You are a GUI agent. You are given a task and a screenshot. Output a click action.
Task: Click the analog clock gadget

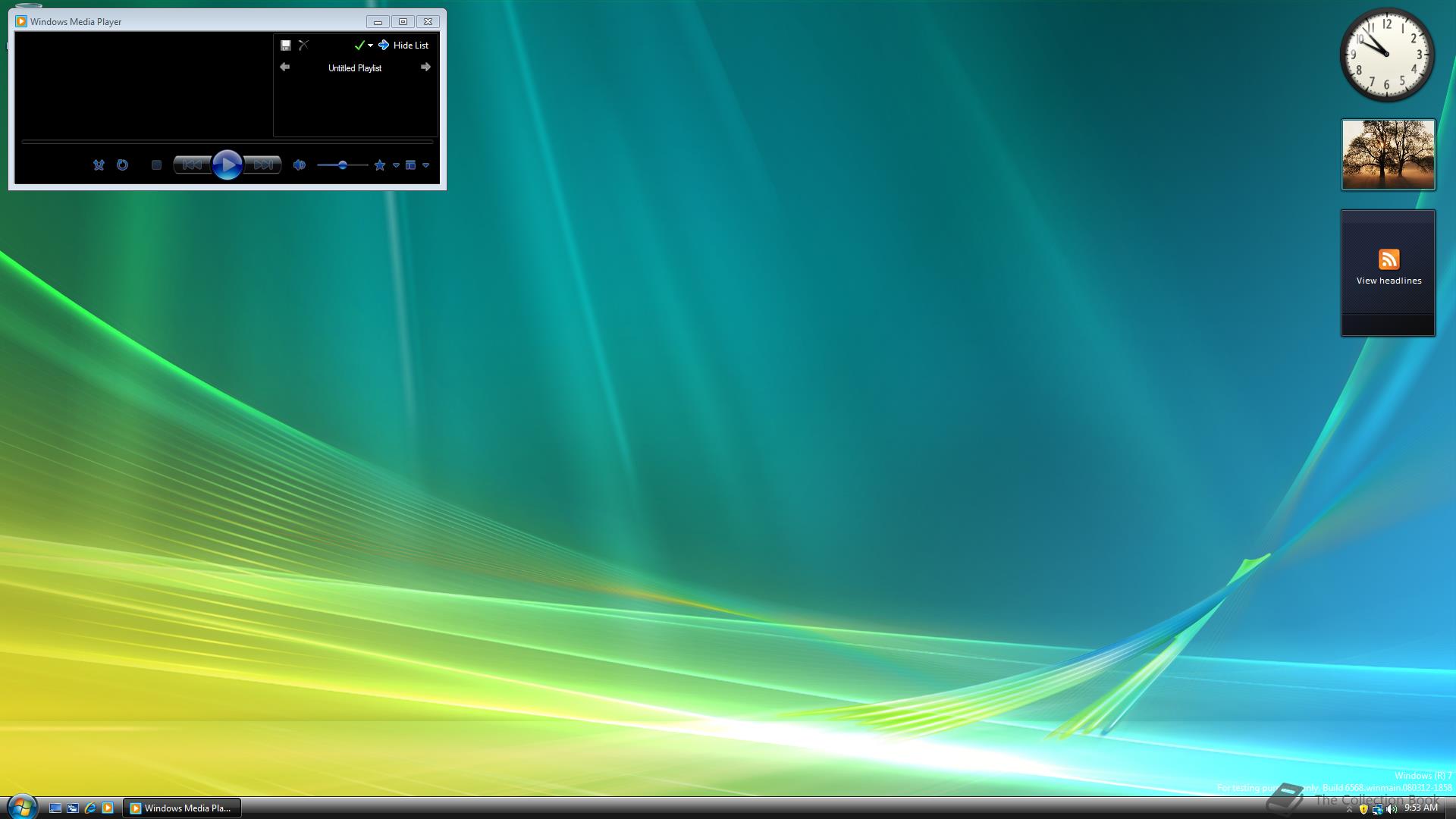coord(1387,55)
